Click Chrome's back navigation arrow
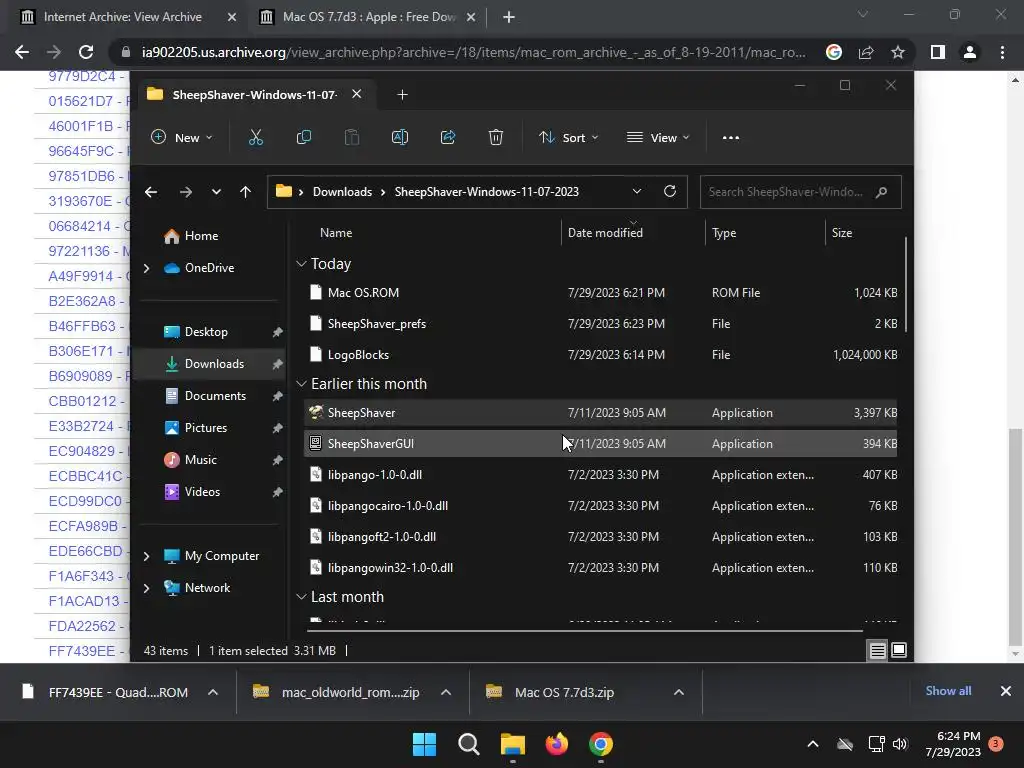 (22, 52)
